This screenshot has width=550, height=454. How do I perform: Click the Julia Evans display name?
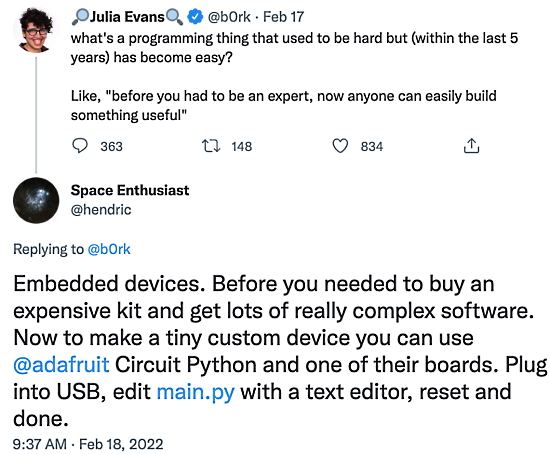point(127,17)
